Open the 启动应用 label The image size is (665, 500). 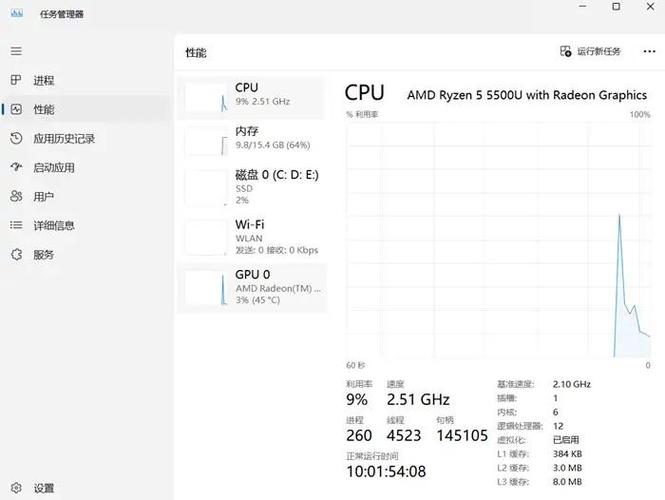click(54, 168)
